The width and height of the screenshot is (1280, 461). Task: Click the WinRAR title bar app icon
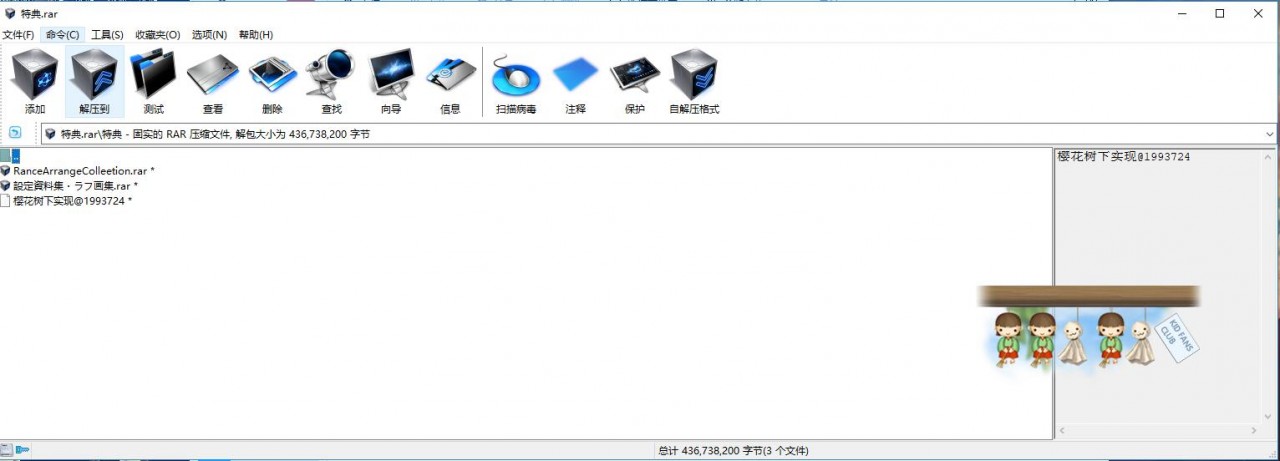tap(10, 13)
